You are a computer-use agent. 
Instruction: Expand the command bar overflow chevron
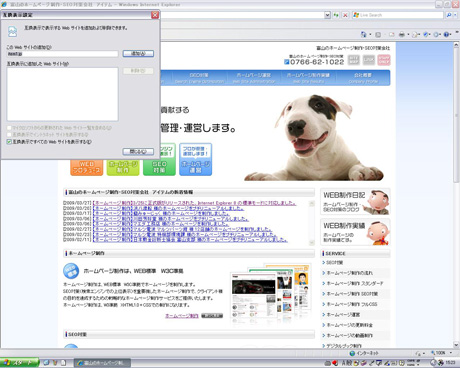(456, 32)
